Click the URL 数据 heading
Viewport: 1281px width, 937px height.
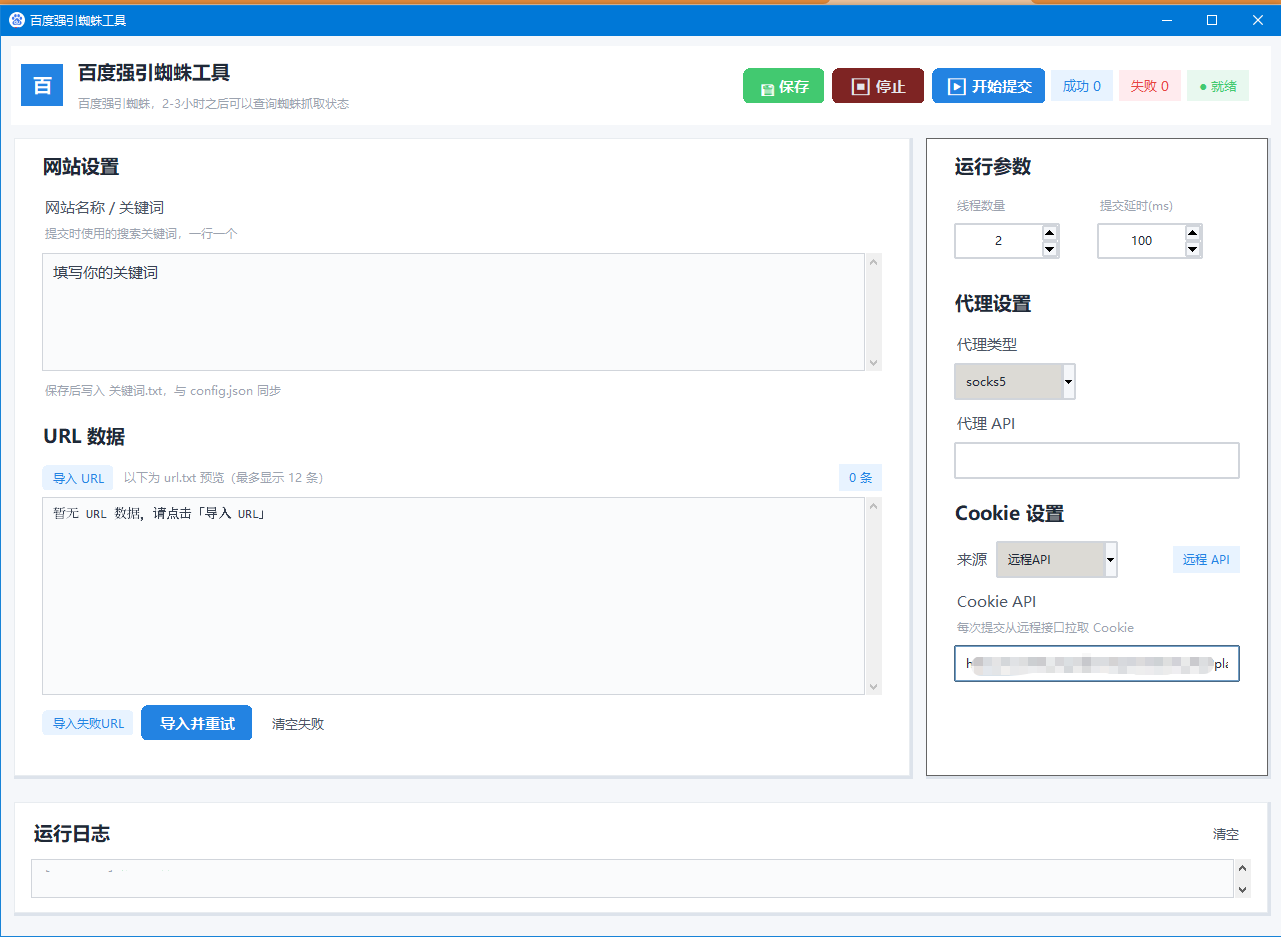[84, 436]
